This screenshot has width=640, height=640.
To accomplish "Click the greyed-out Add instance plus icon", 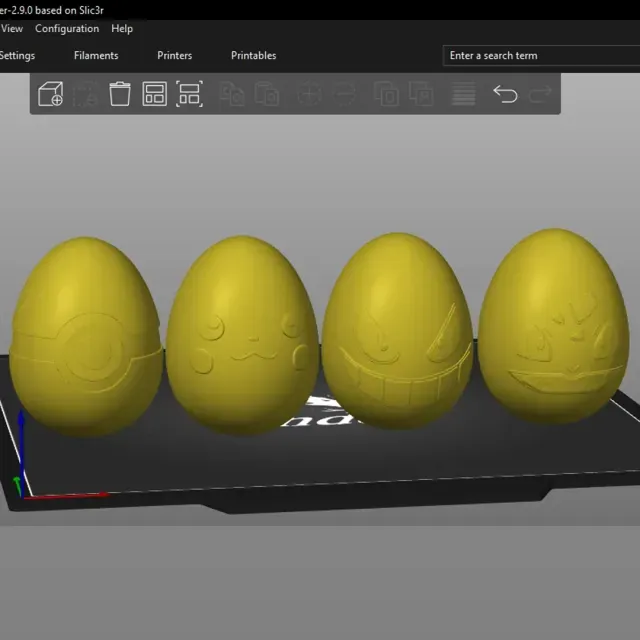I will pos(309,94).
